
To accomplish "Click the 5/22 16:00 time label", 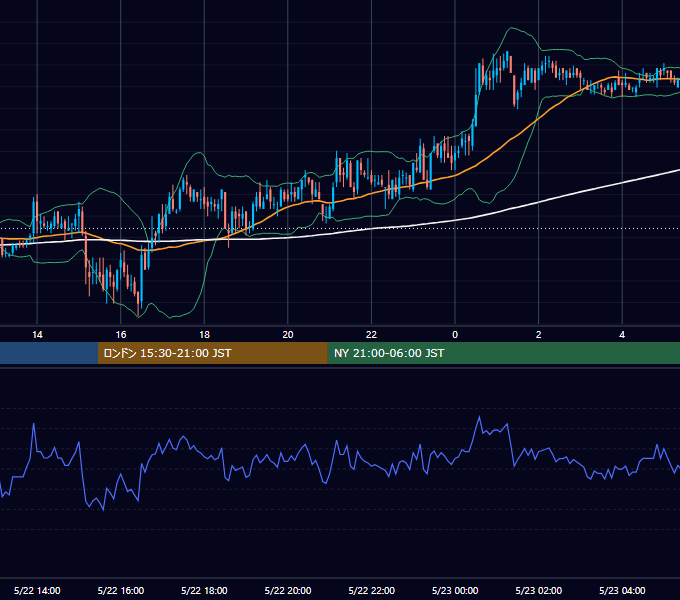I will click(x=121, y=590).
